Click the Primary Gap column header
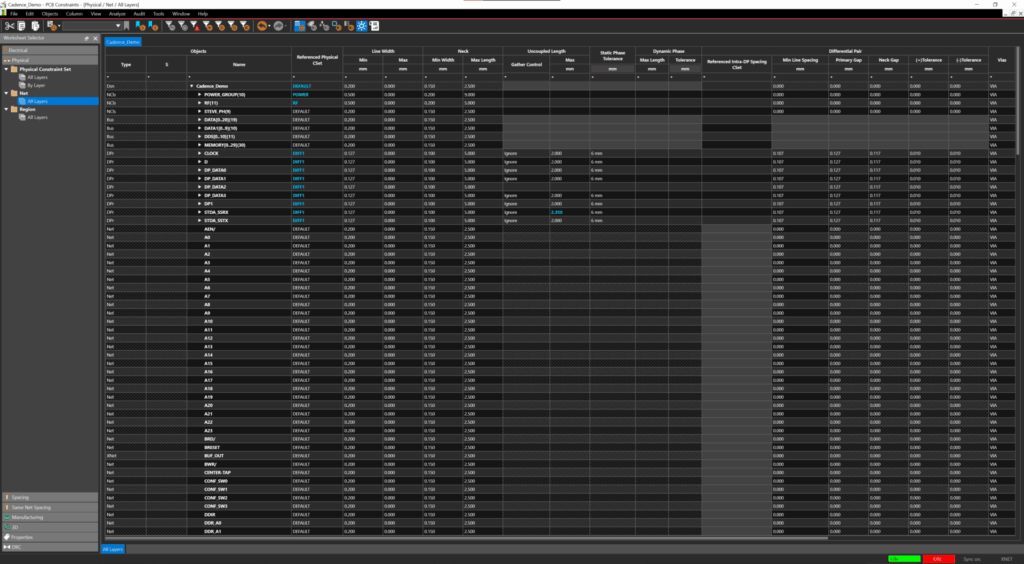The image size is (1024, 564). [848, 60]
